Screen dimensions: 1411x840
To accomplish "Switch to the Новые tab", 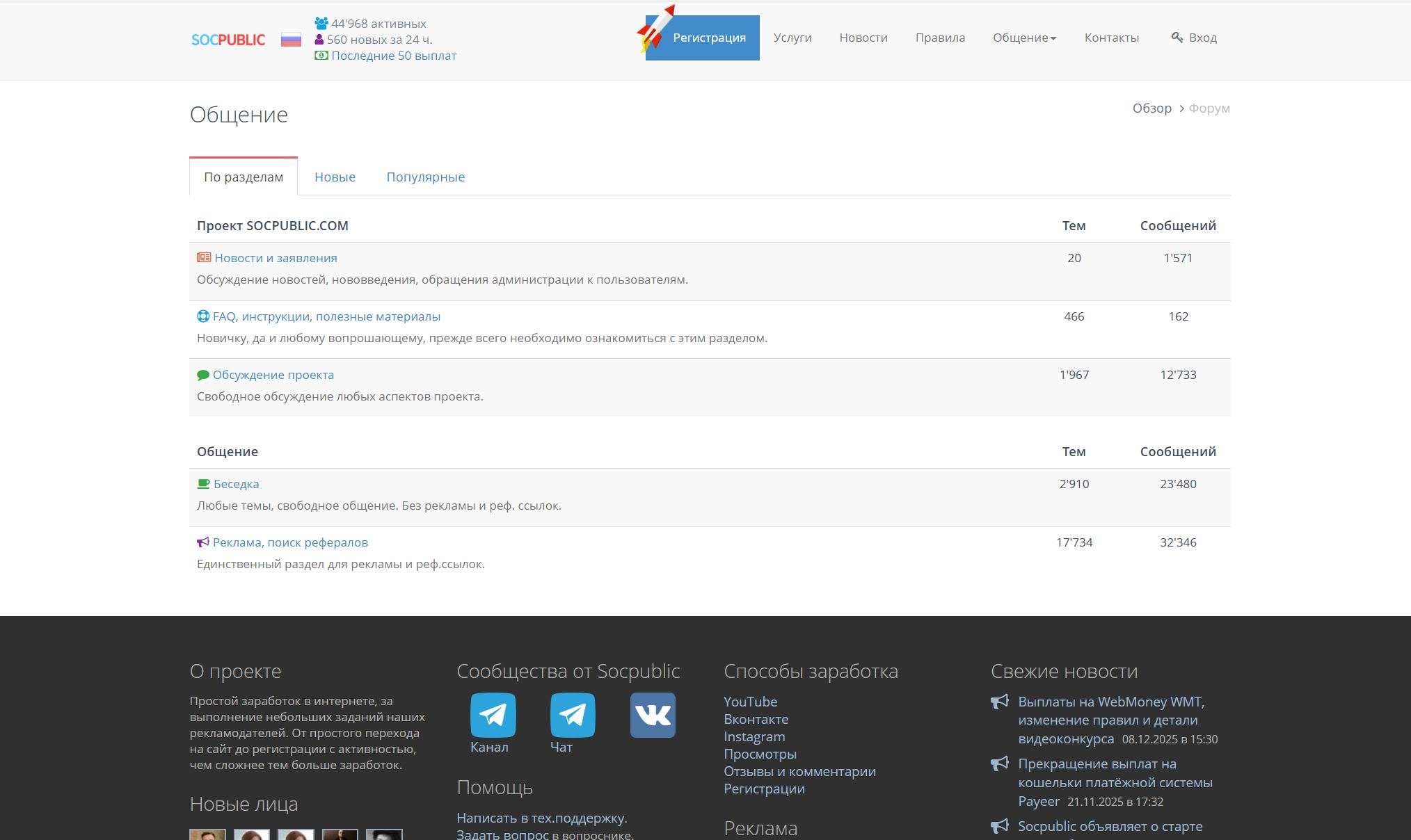I will (x=335, y=177).
